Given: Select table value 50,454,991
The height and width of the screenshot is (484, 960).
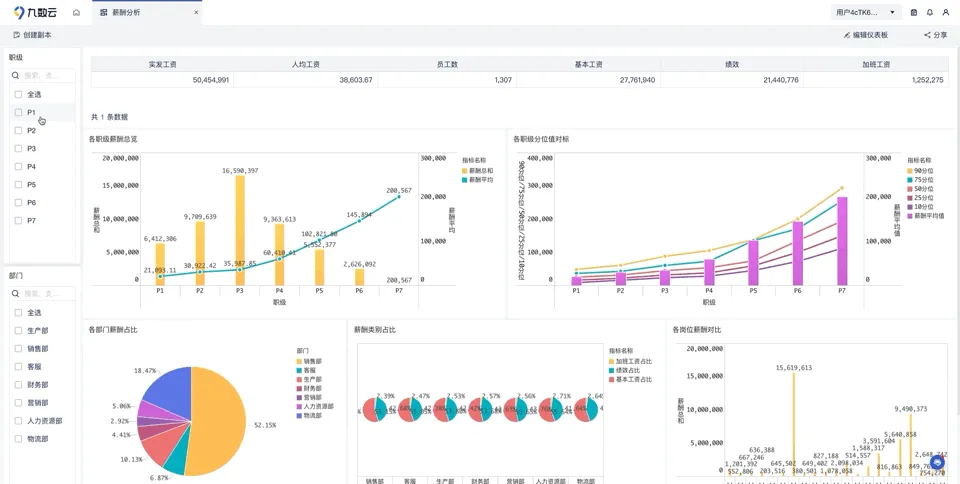Looking at the screenshot, I should pos(211,80).
